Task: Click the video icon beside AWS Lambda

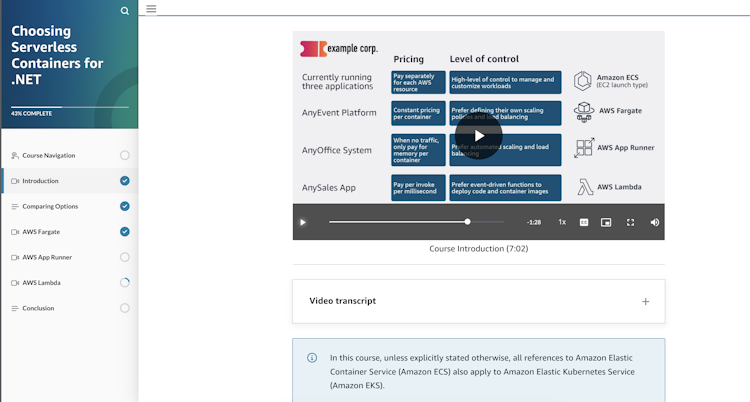Action: (15, 283)
